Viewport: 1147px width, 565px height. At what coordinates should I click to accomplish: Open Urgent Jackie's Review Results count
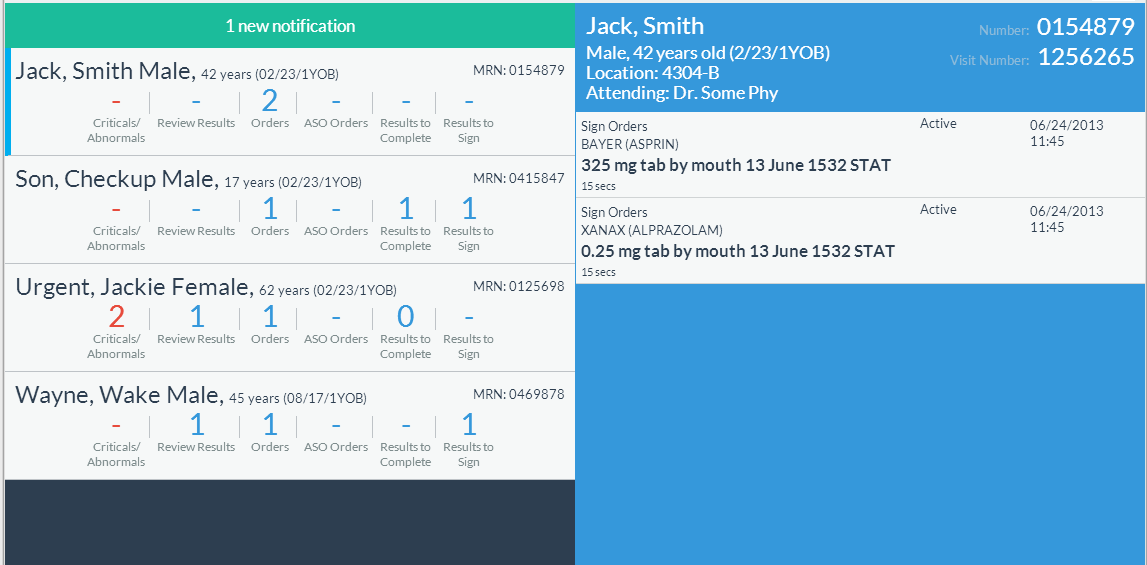196,317
